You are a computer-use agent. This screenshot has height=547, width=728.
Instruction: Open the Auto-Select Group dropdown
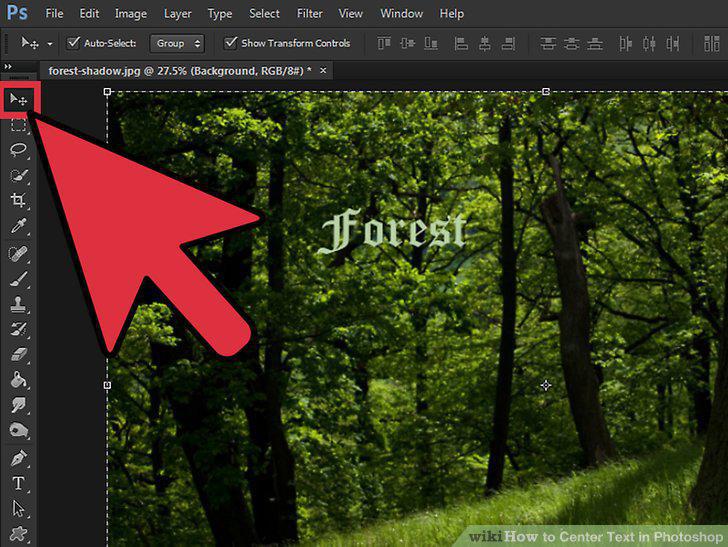tap(177, 43)
